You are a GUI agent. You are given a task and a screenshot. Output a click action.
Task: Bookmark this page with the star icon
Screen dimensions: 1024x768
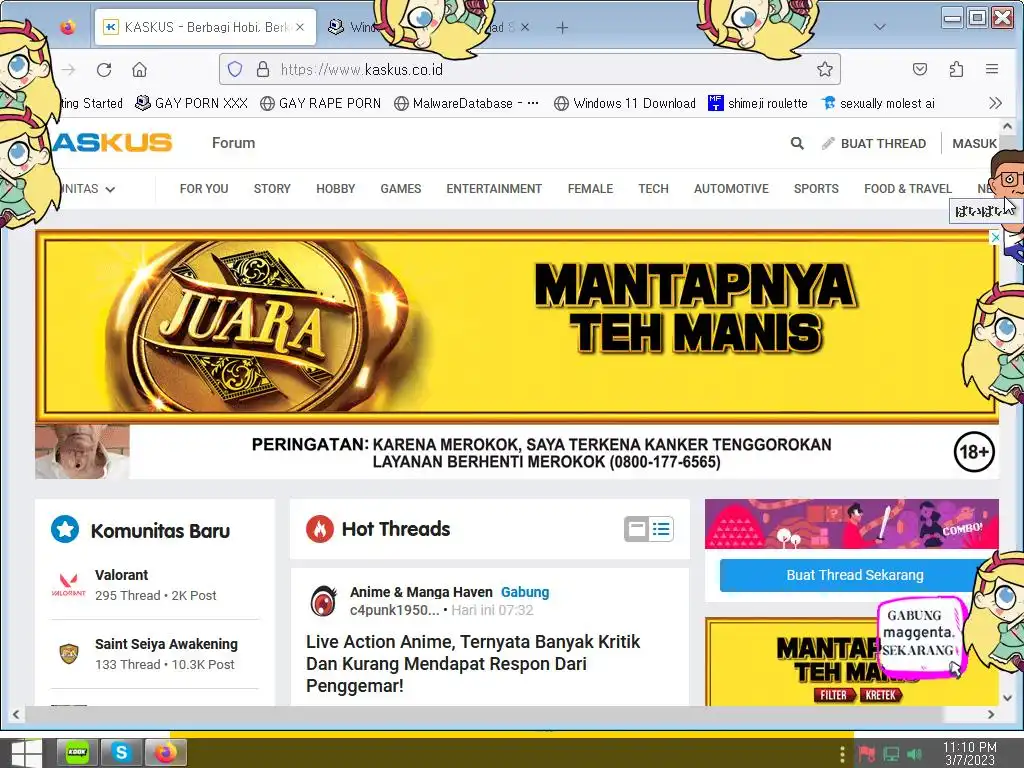pos(825,69)
